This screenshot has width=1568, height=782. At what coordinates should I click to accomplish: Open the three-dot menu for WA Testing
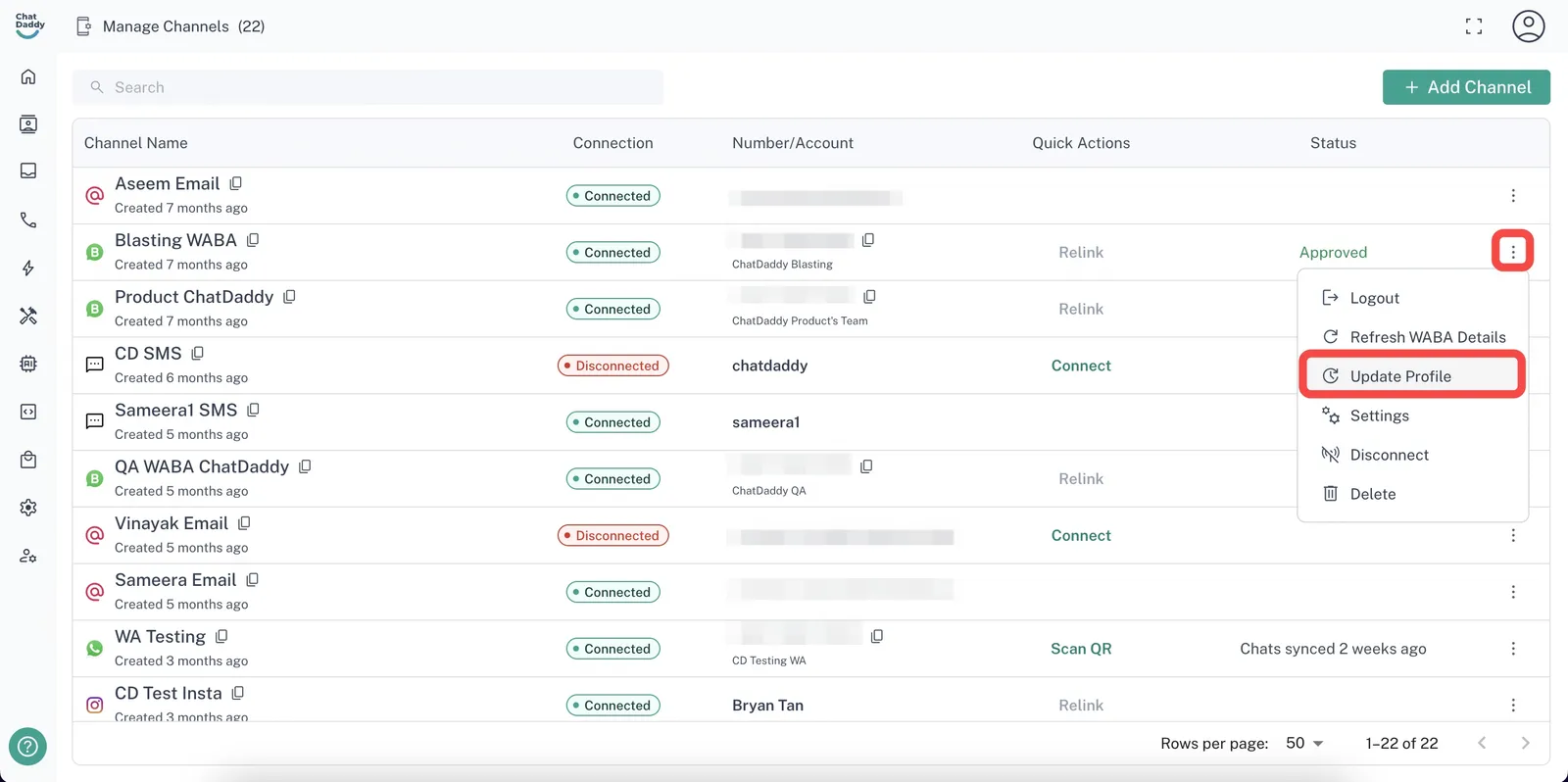tap(1513, 649)
